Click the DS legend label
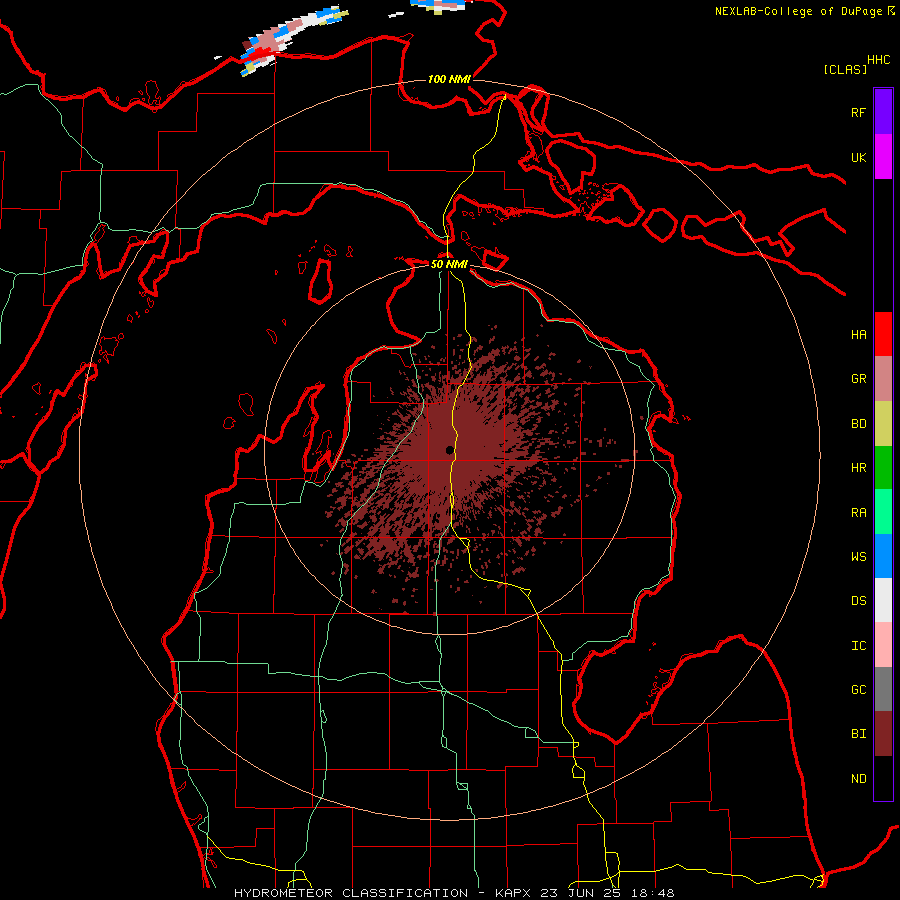 (x=859, y=601)
